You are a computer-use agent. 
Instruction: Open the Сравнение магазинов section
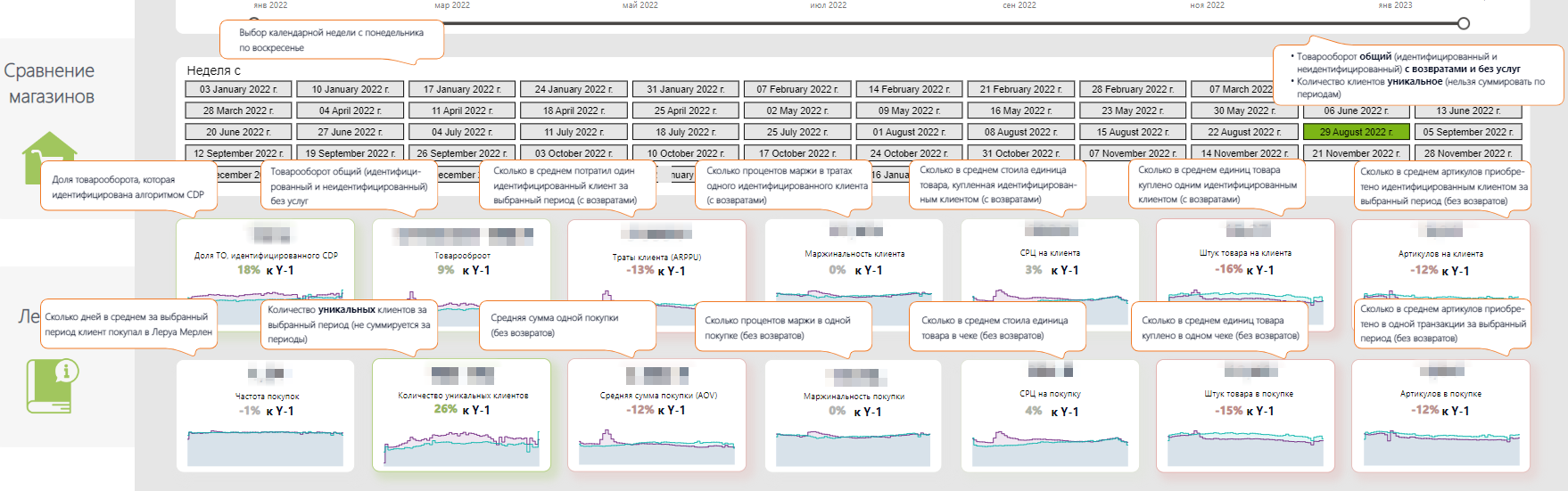tap(50, 83)
